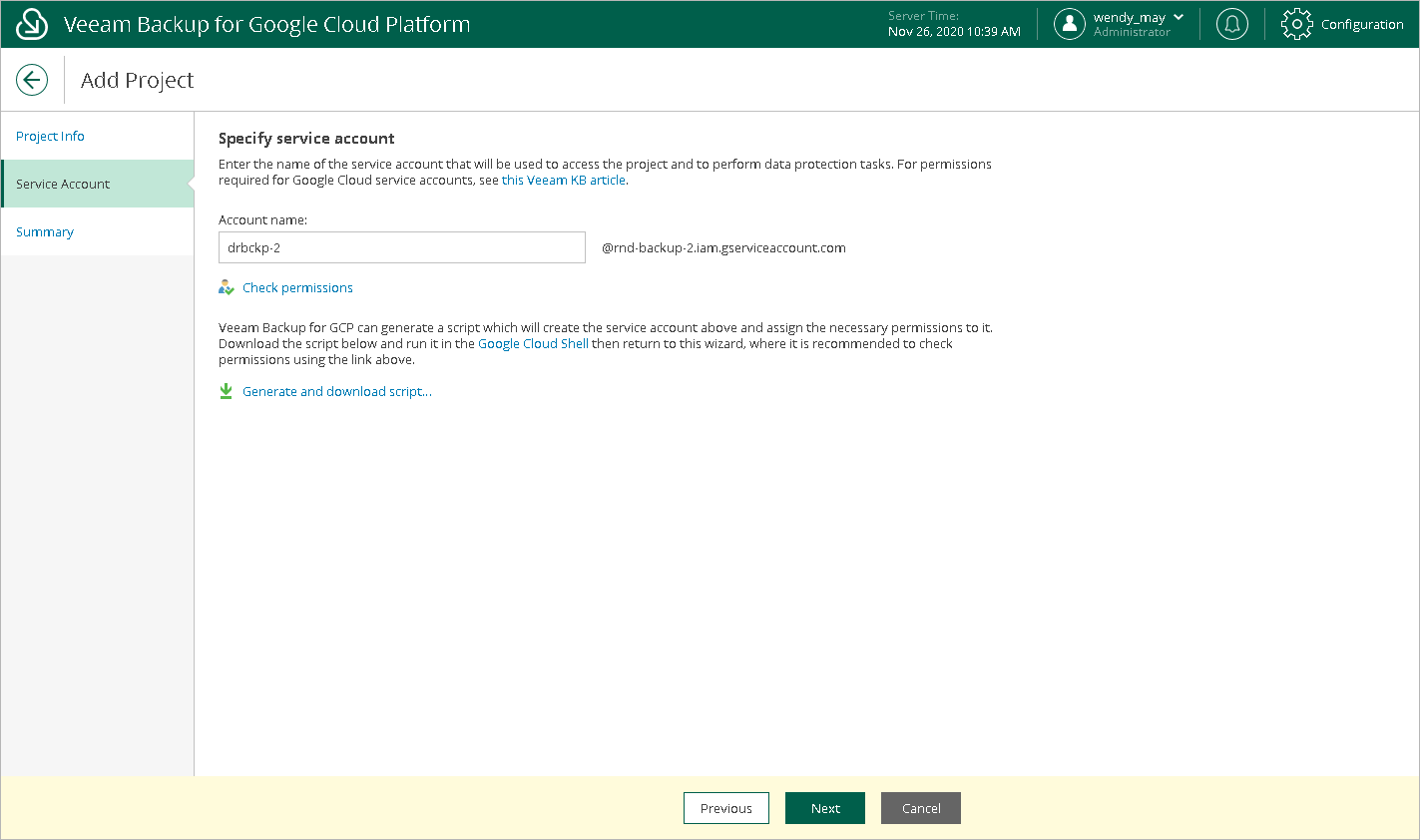1420x840 pixels.
Task: Open the Google Cloud Shell link
Action: point(533,343)
